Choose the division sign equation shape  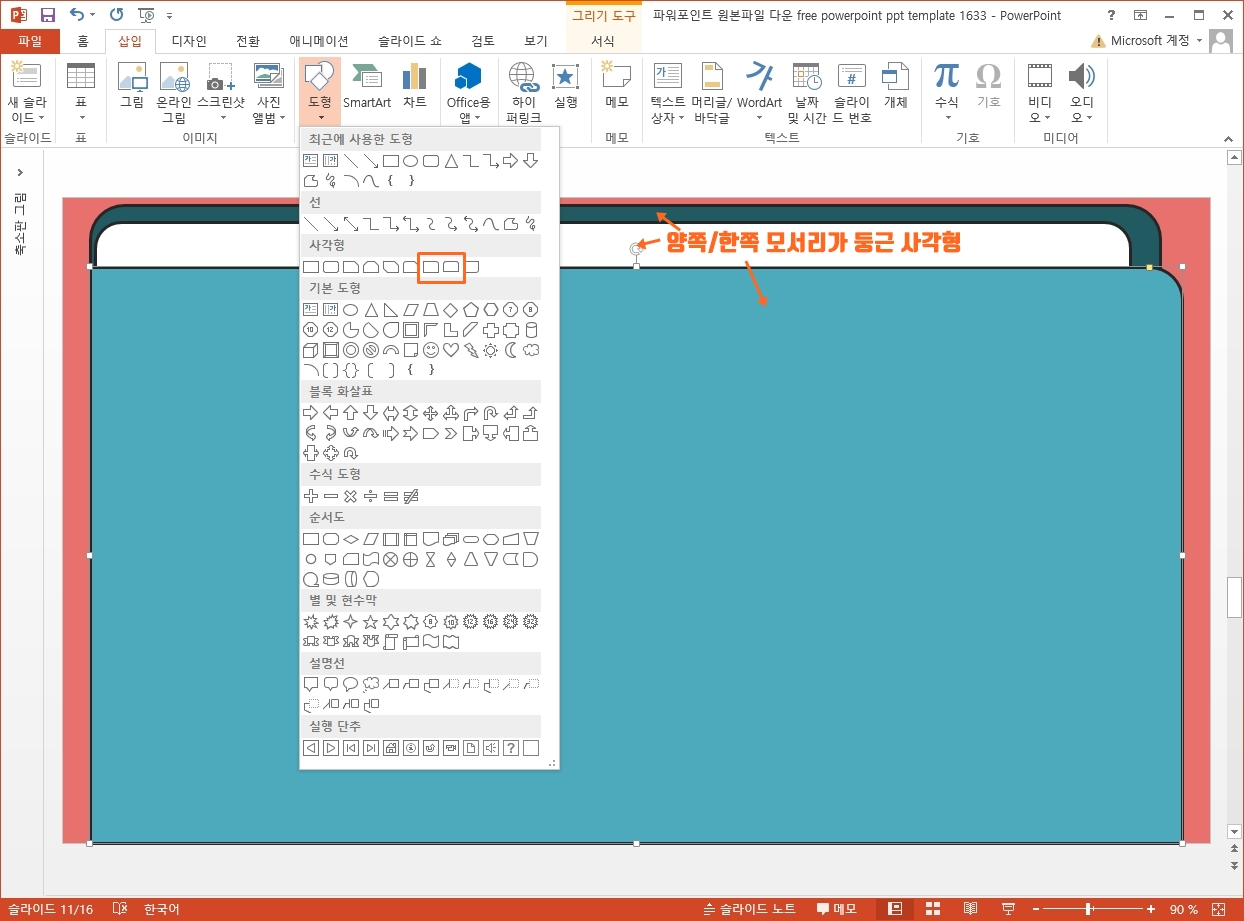pos(371,496)
